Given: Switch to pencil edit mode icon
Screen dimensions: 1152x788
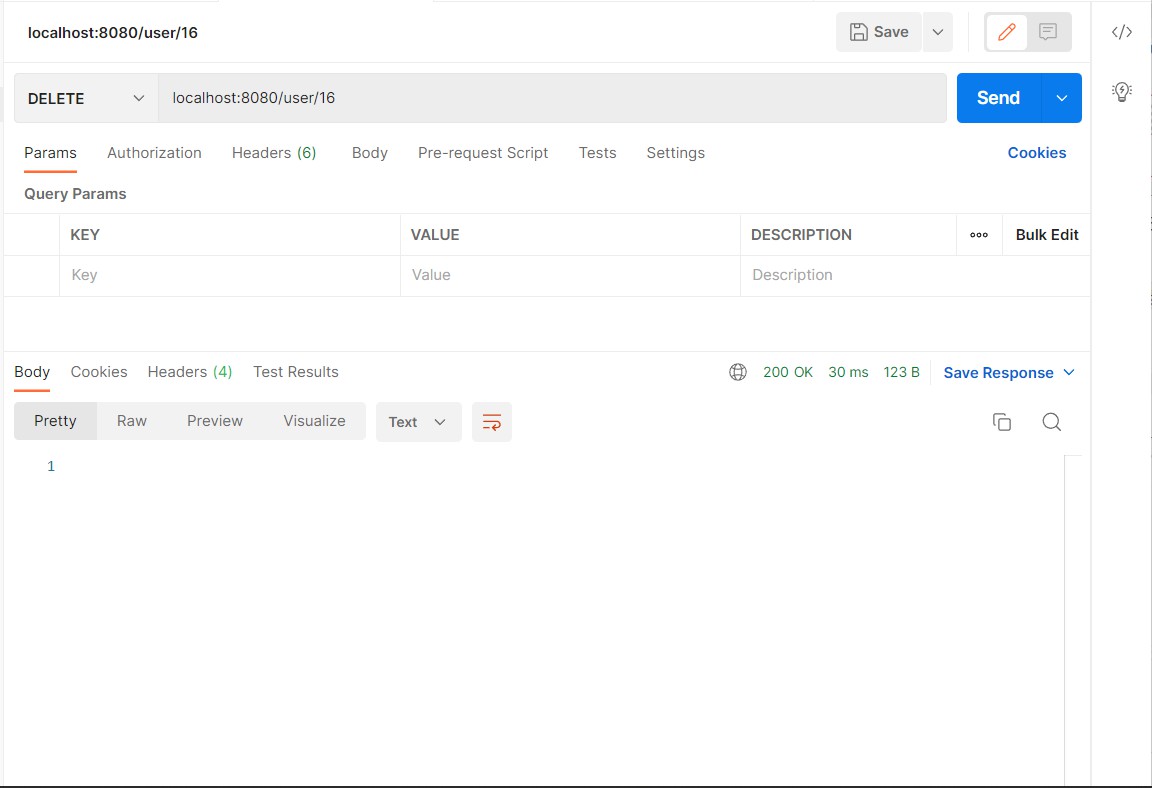Looking at the screenshot, I should (x=1006, y=32).
